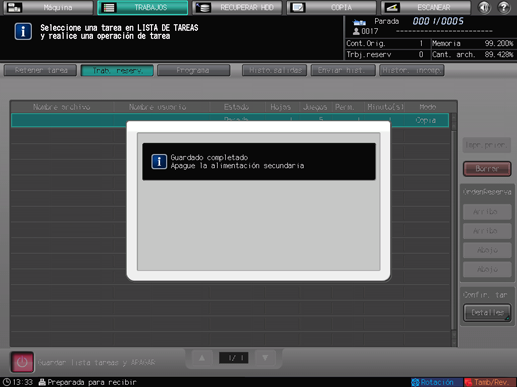The image size is (517, 387).
Task: Click the power save-and-shutdown icon
Action: click(x=22, y=362)
